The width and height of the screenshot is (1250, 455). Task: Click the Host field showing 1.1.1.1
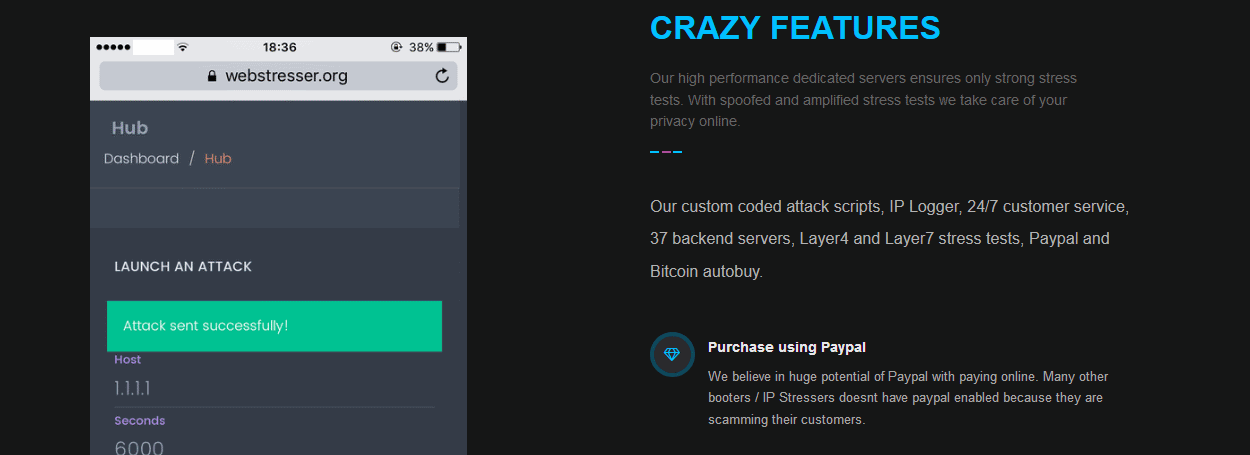coord(274,388)
